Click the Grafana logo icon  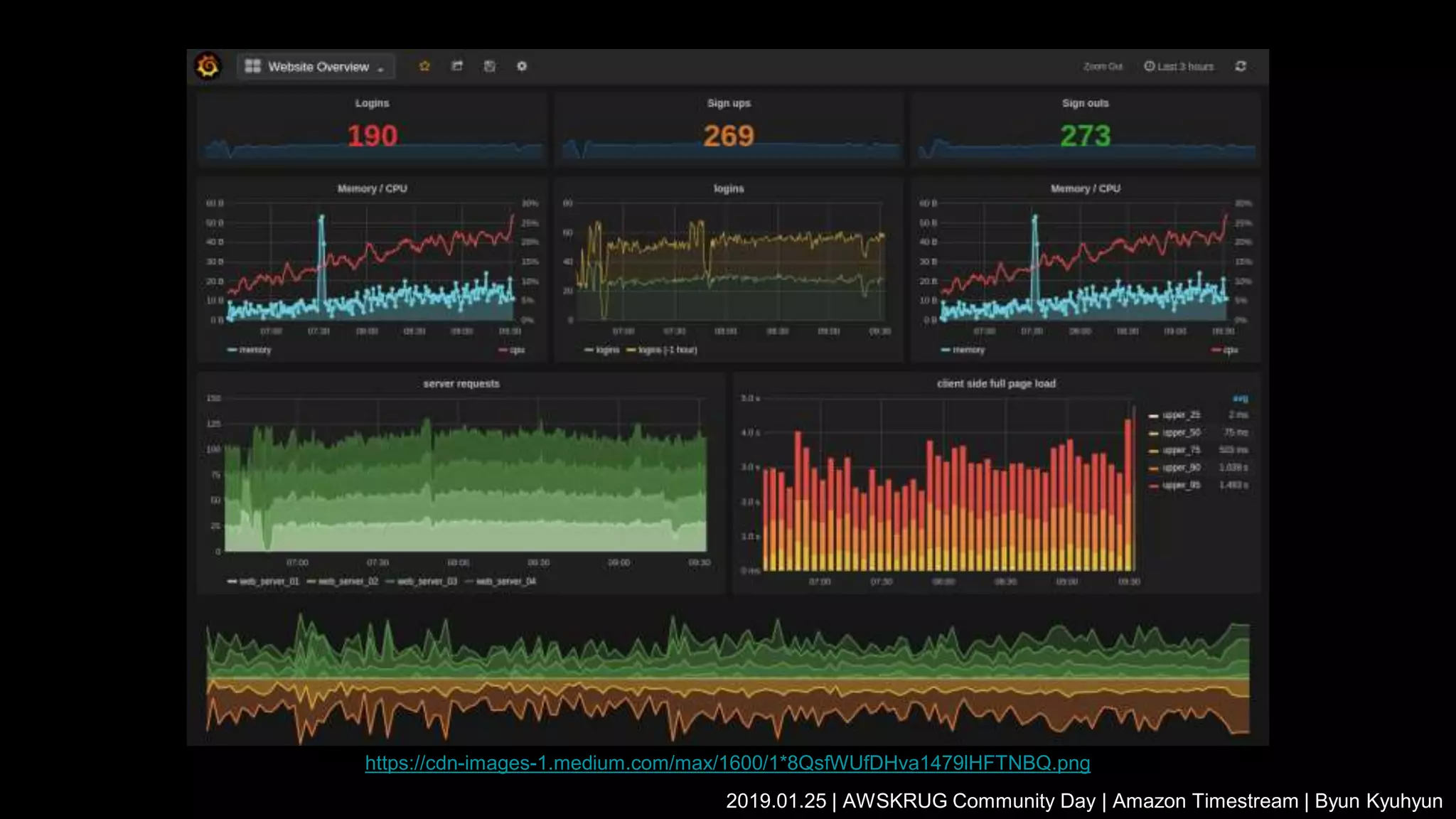click(208, 66)
